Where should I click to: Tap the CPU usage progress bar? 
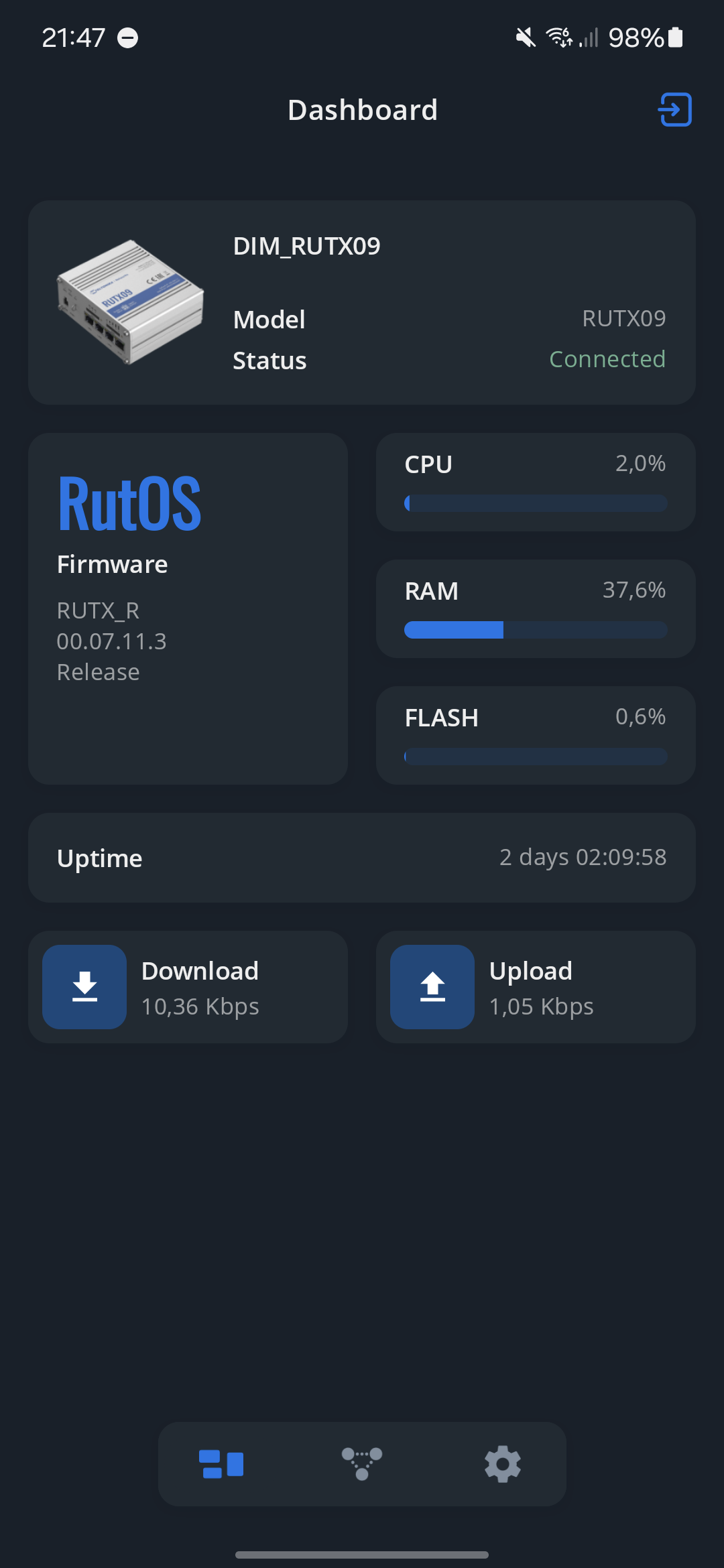536,503
